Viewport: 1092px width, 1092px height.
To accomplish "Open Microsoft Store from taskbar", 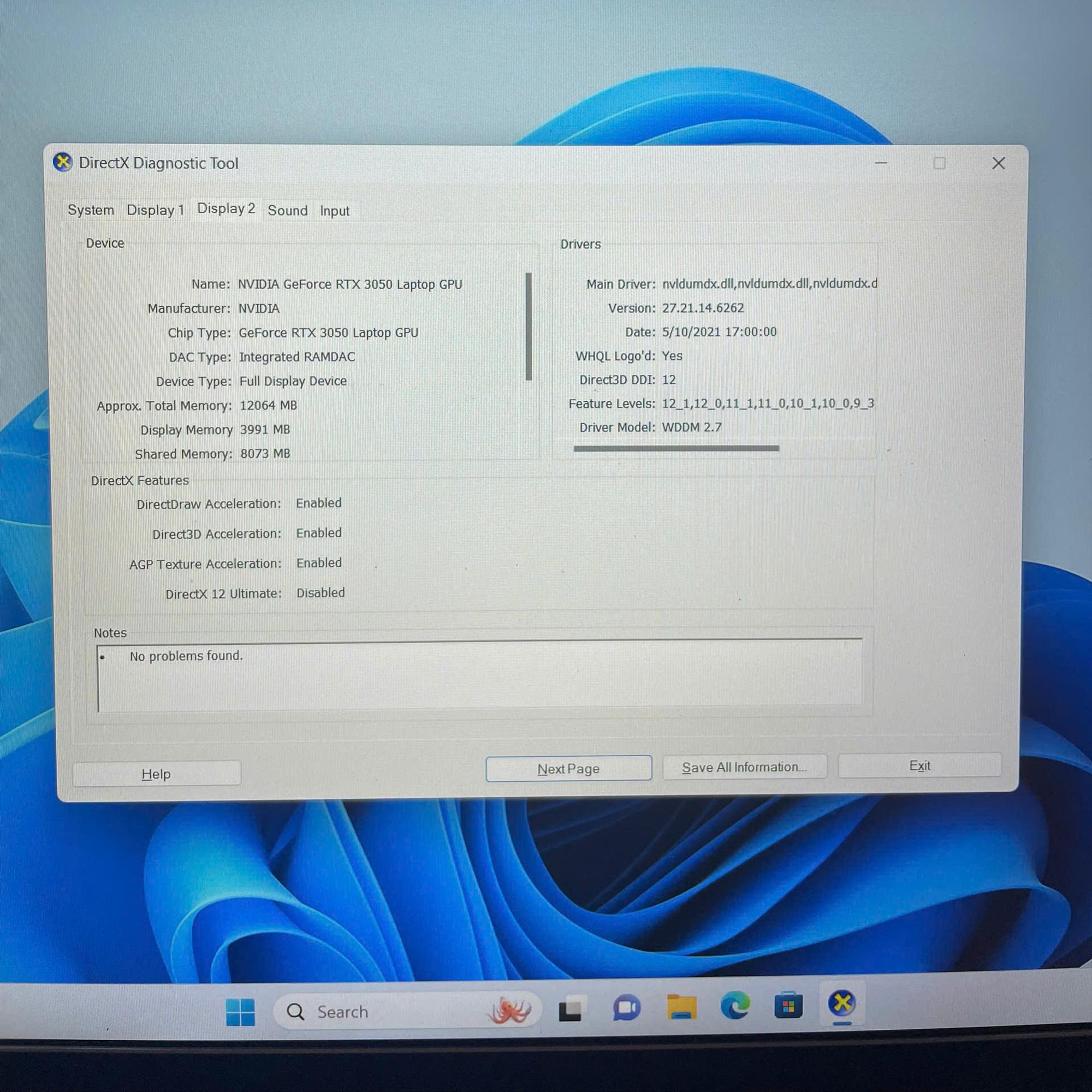I will click(788, 1006).
